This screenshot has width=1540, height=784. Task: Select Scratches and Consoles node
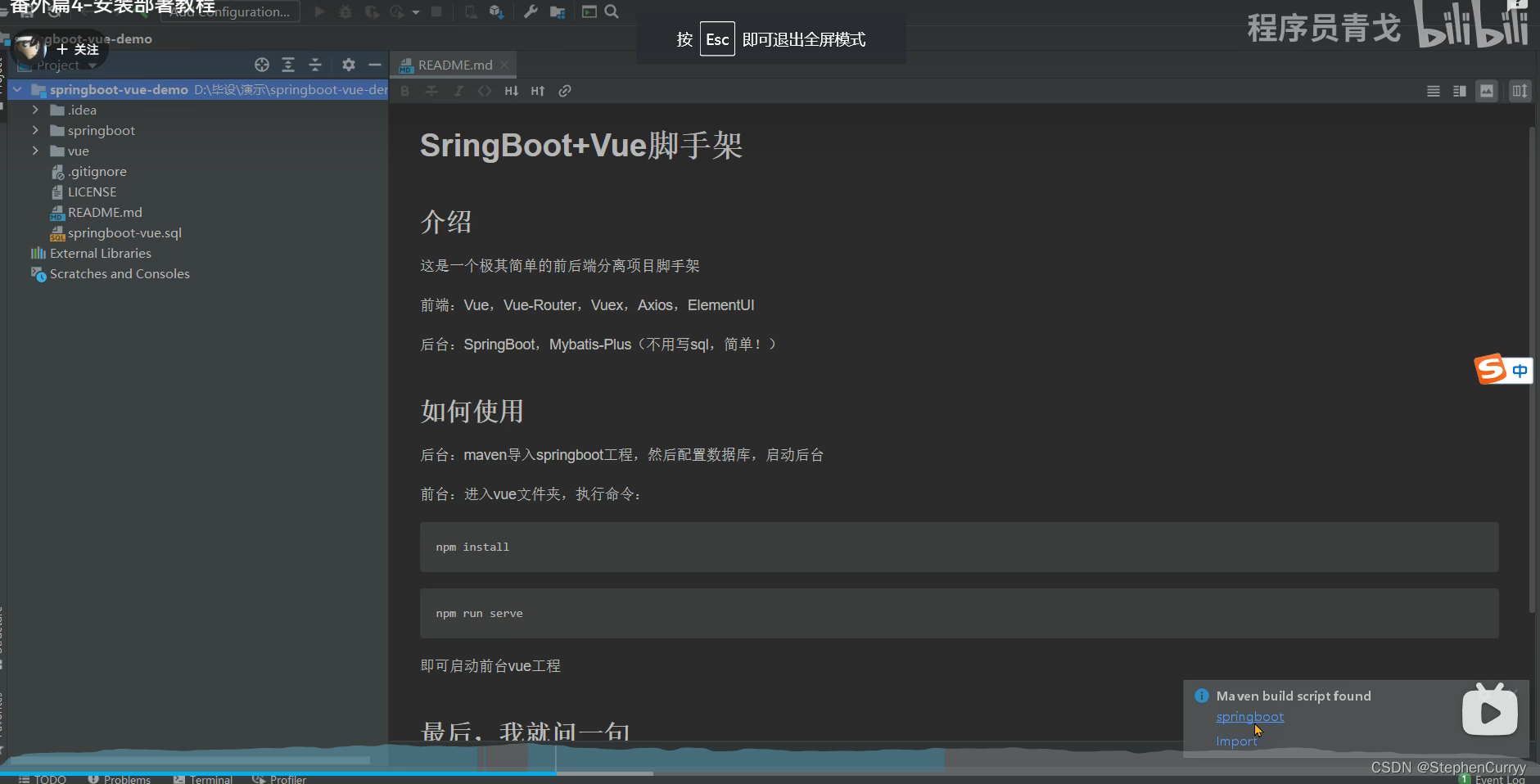point(110,273)
